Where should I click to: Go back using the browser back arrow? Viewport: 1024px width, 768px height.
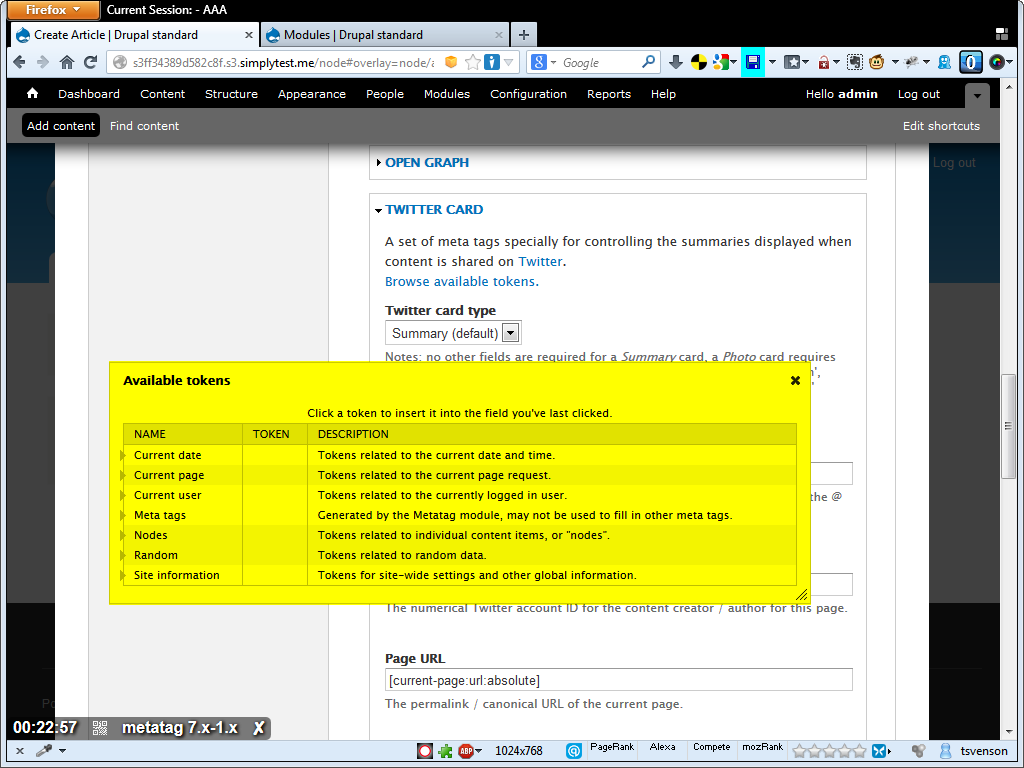pos(20,62)
